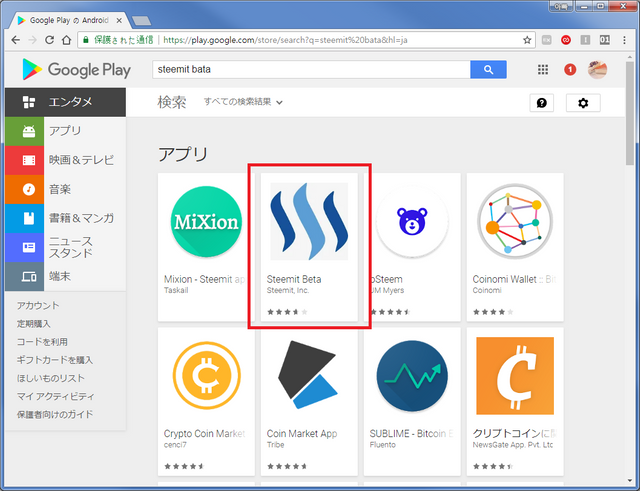Click the Google Play logo

click(76, 69)
